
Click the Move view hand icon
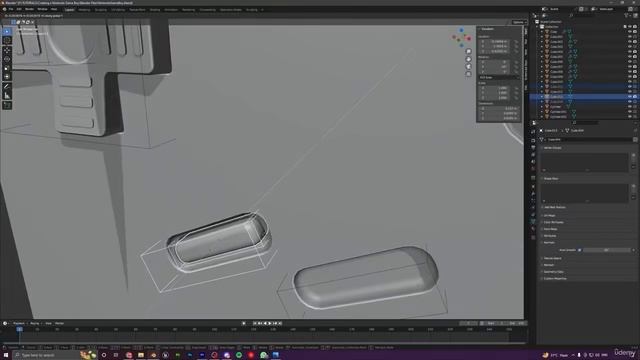click(x=469, y=59)
